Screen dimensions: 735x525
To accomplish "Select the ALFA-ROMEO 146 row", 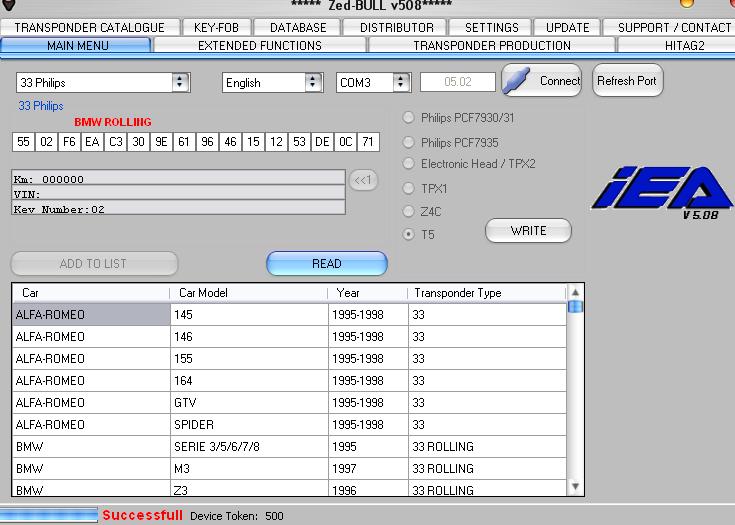I will pos(289,337).
